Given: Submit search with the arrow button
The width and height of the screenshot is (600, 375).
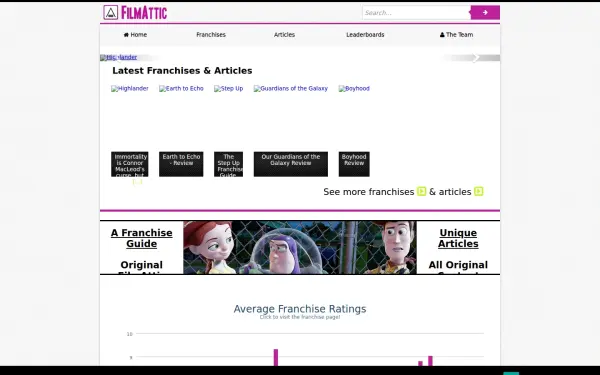Looking at the screenshot, I should [485, 13].
